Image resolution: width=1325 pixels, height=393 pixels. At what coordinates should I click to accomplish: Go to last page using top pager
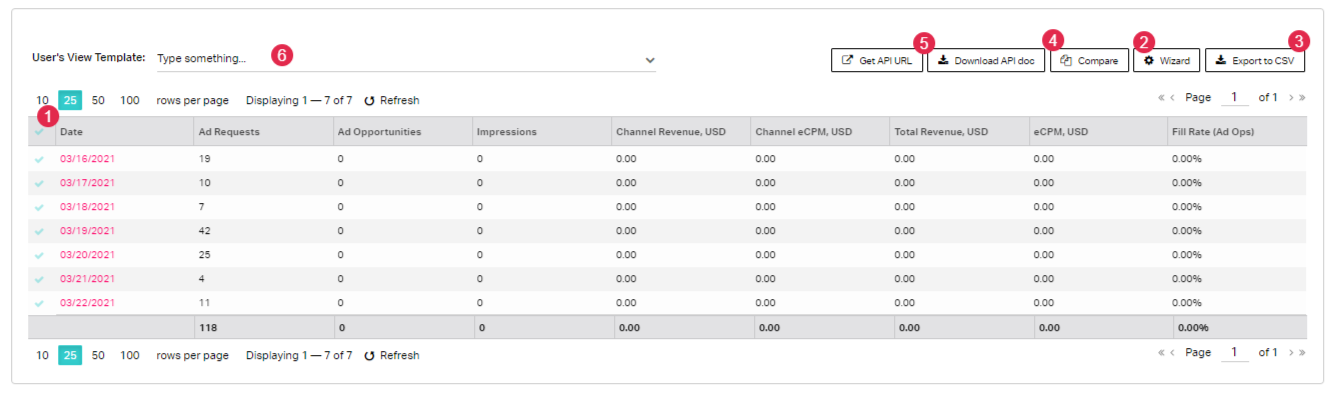pos(1302,98)
